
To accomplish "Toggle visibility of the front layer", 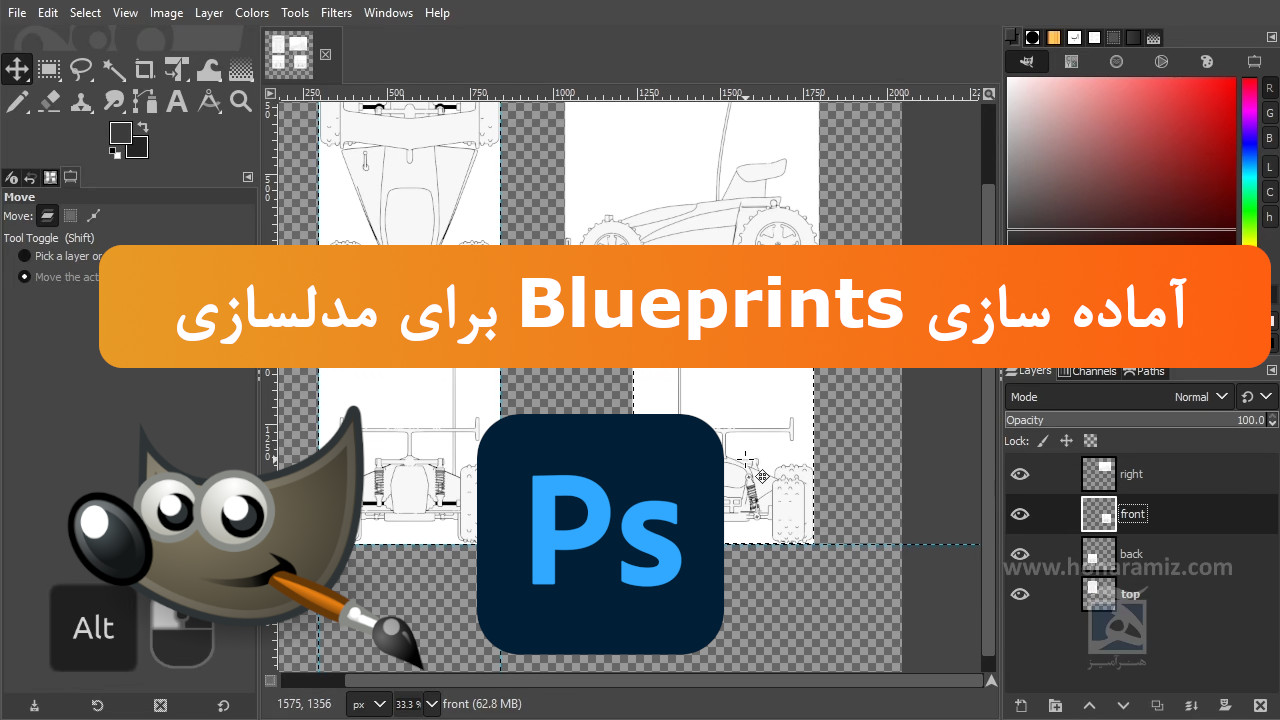I will click(1020, 514).
